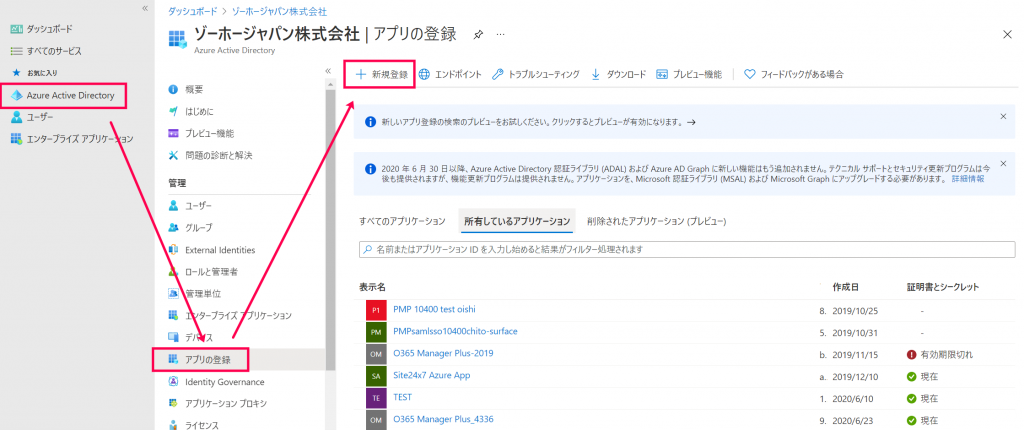
Task: Click the search preview banner arrow
Action: tap(691, 122)
